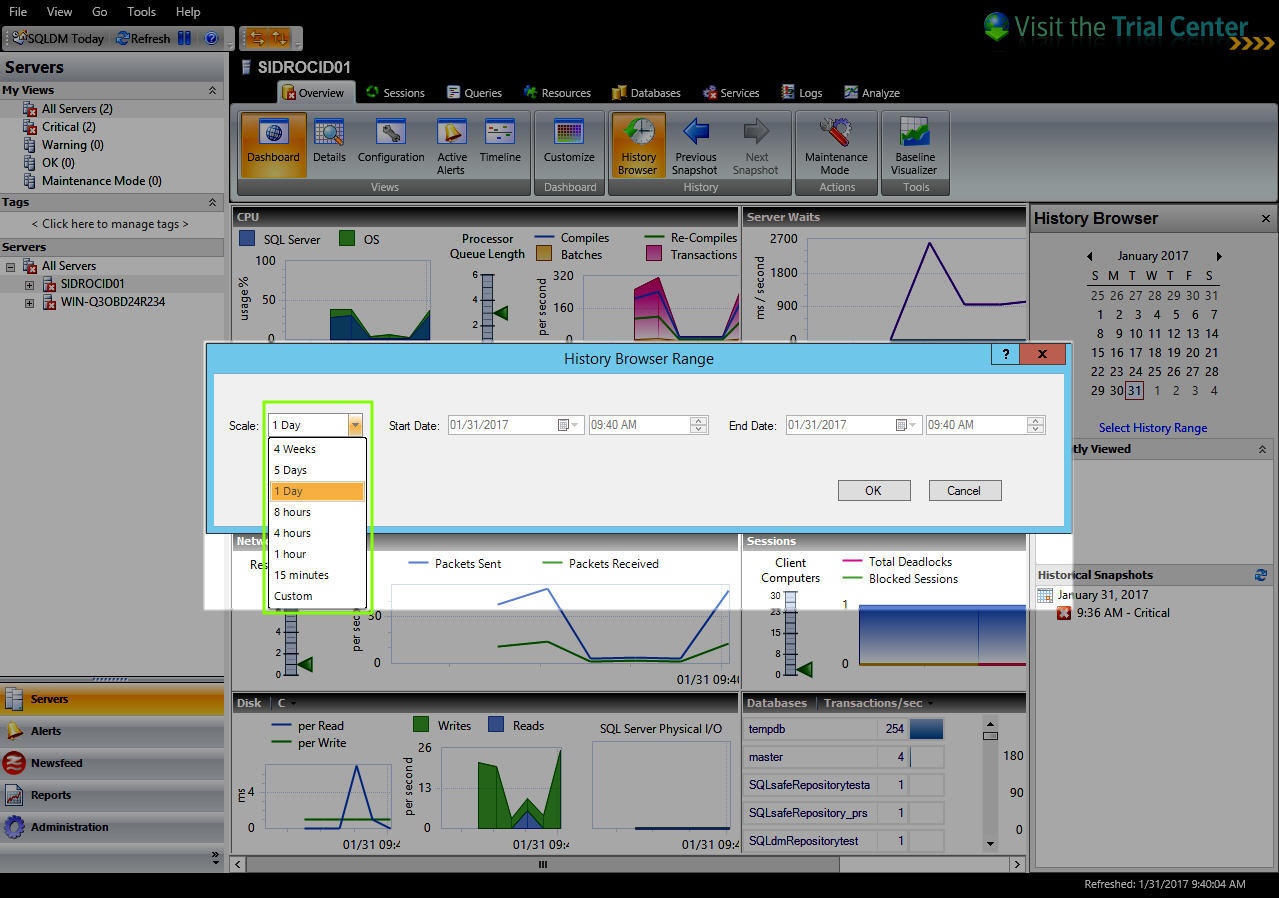1279x898 pixels.
Task: Click the pause refresh icon
Action: click(184, 38)
